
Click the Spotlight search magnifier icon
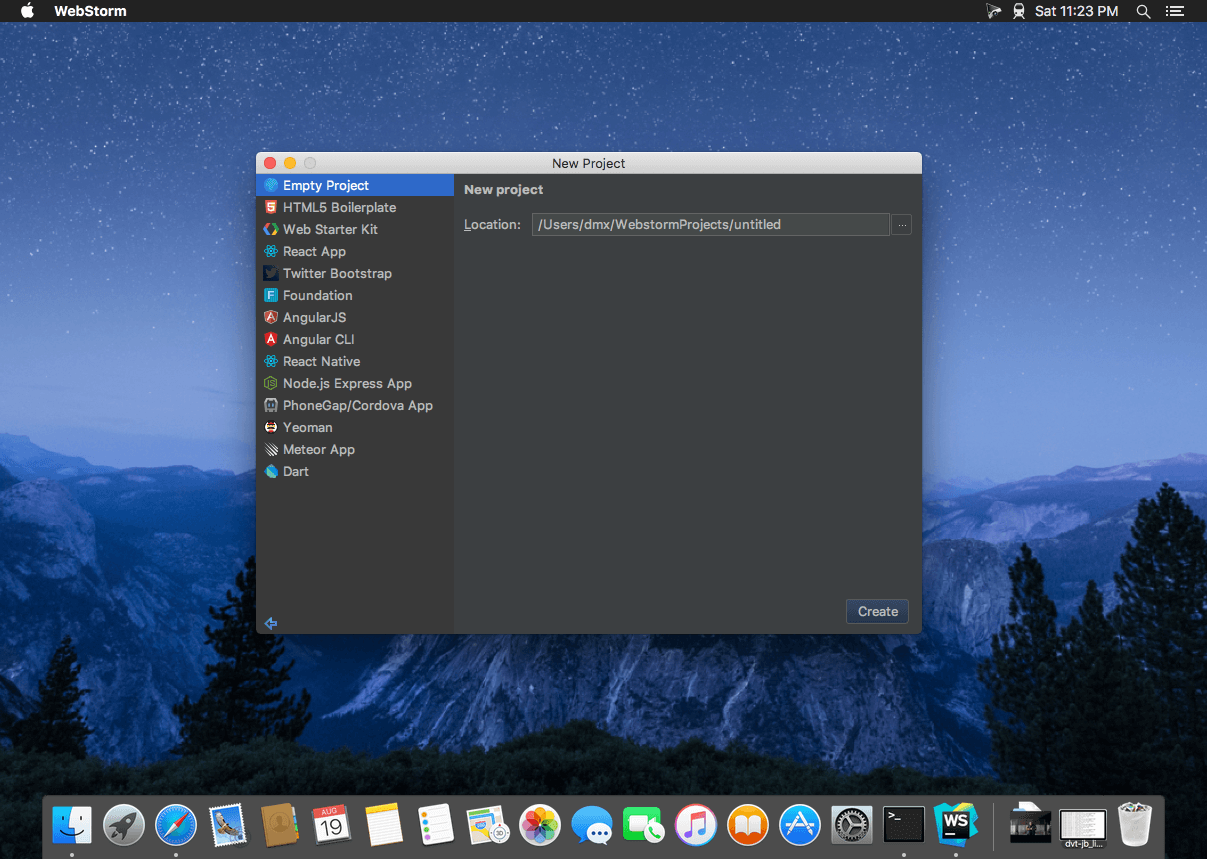(1143, 11)
